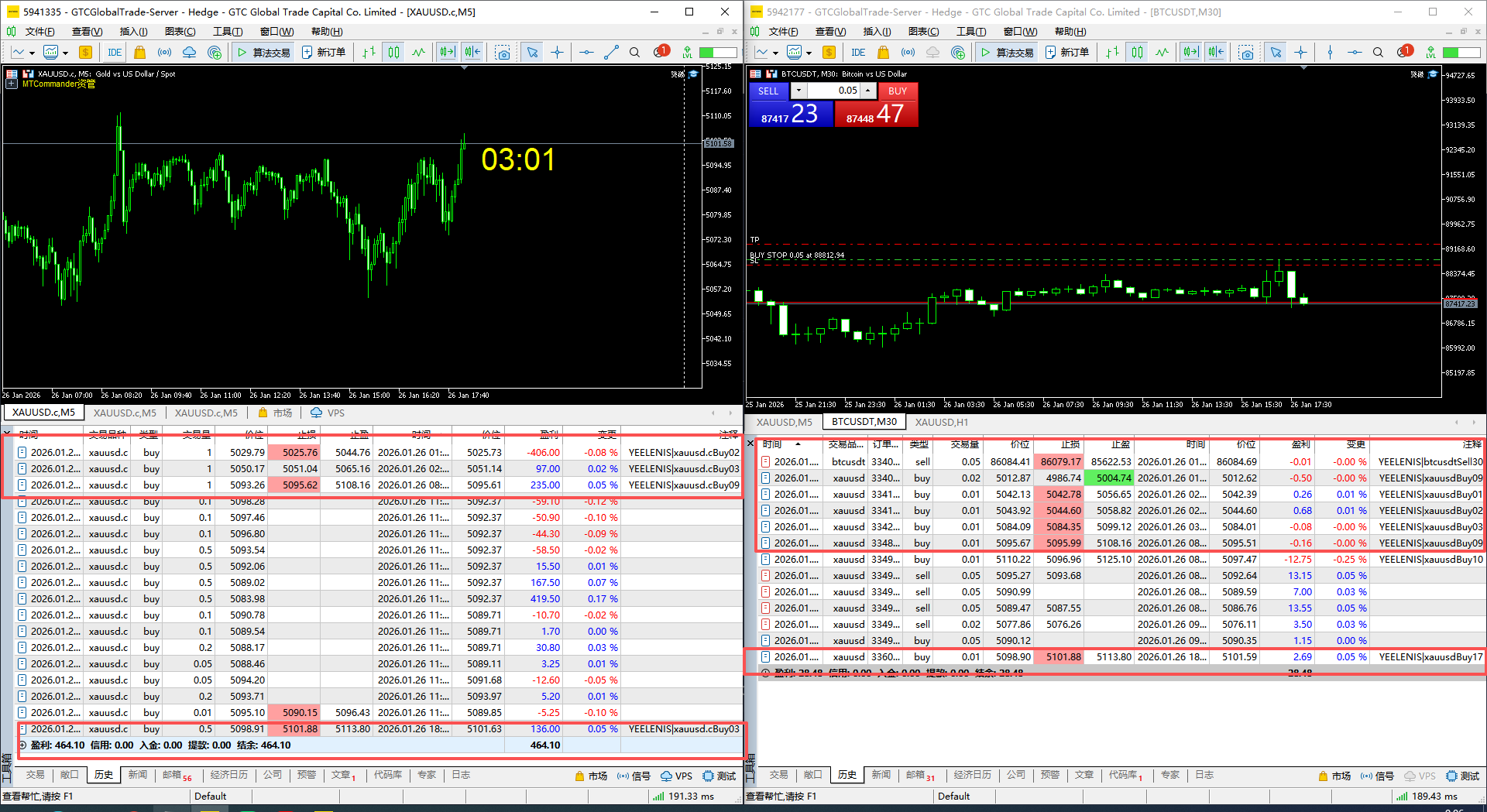This screenshot has height=812, width=1487.
Task: Open level (LVL) icon in BTCUSDT toolbar
Action: pos(1430,53)
